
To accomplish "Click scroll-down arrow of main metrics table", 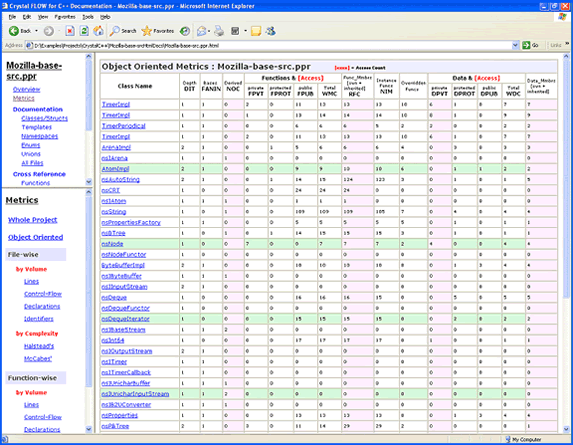I will pyautogui.click(x=566, y=429).
